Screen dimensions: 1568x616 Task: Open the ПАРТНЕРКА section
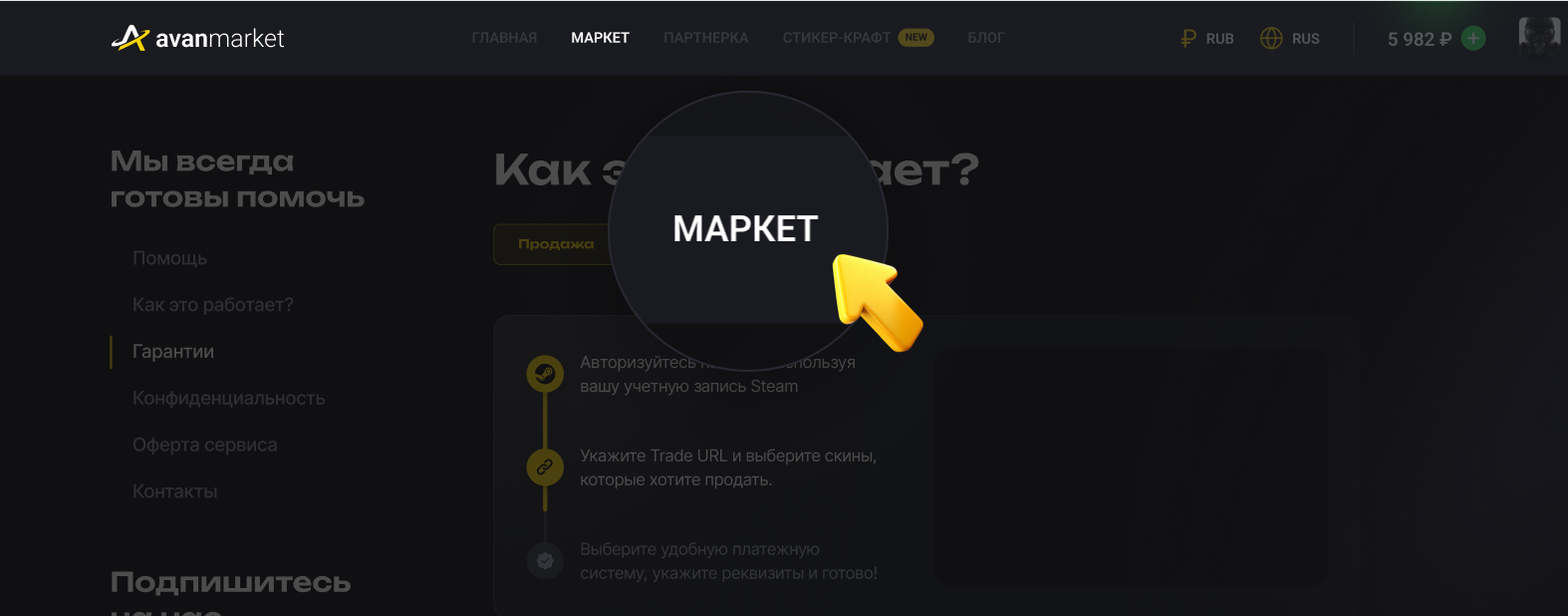pos(706,38)
